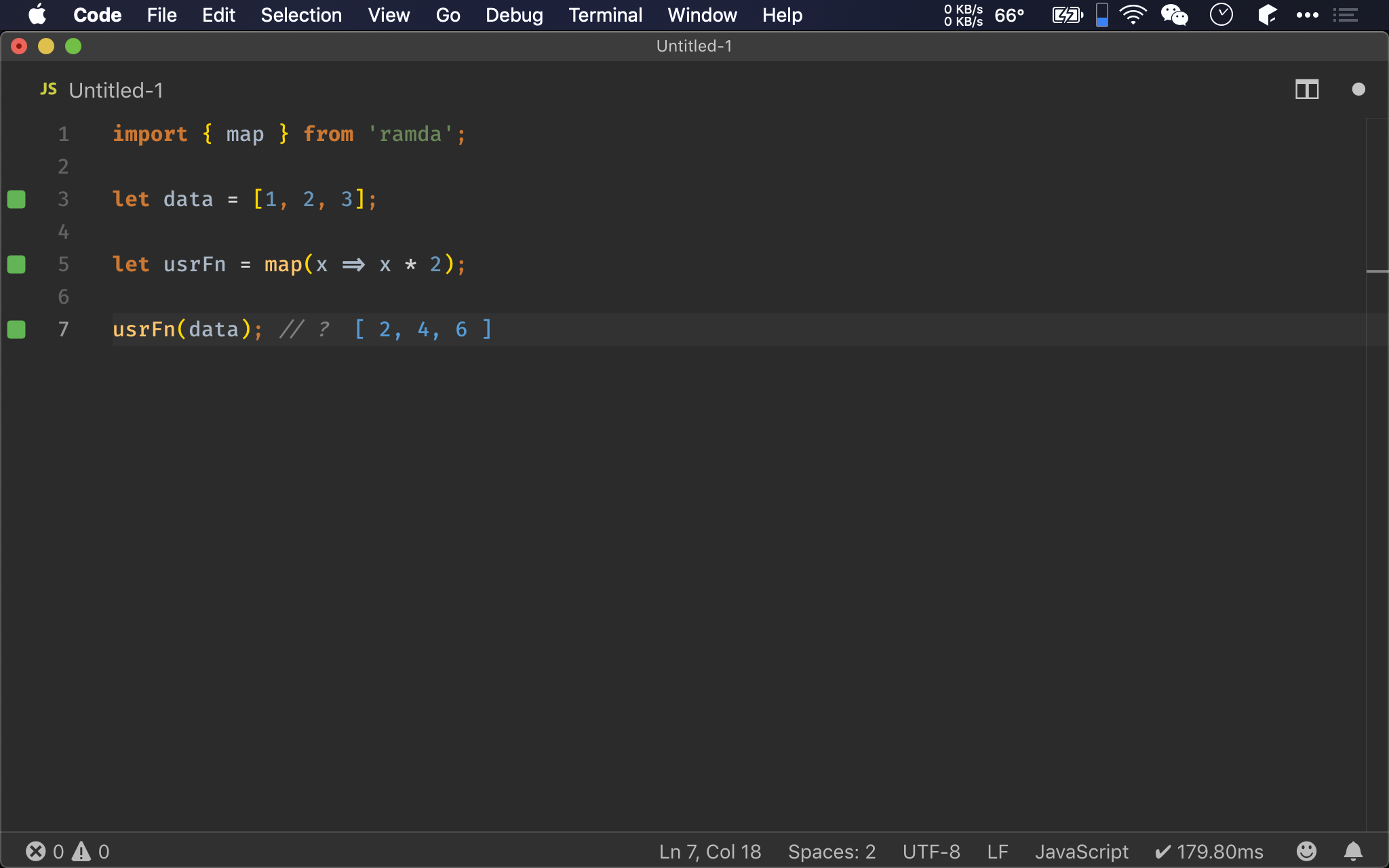Click the green gutter indicator on line 5

[16, 264]
